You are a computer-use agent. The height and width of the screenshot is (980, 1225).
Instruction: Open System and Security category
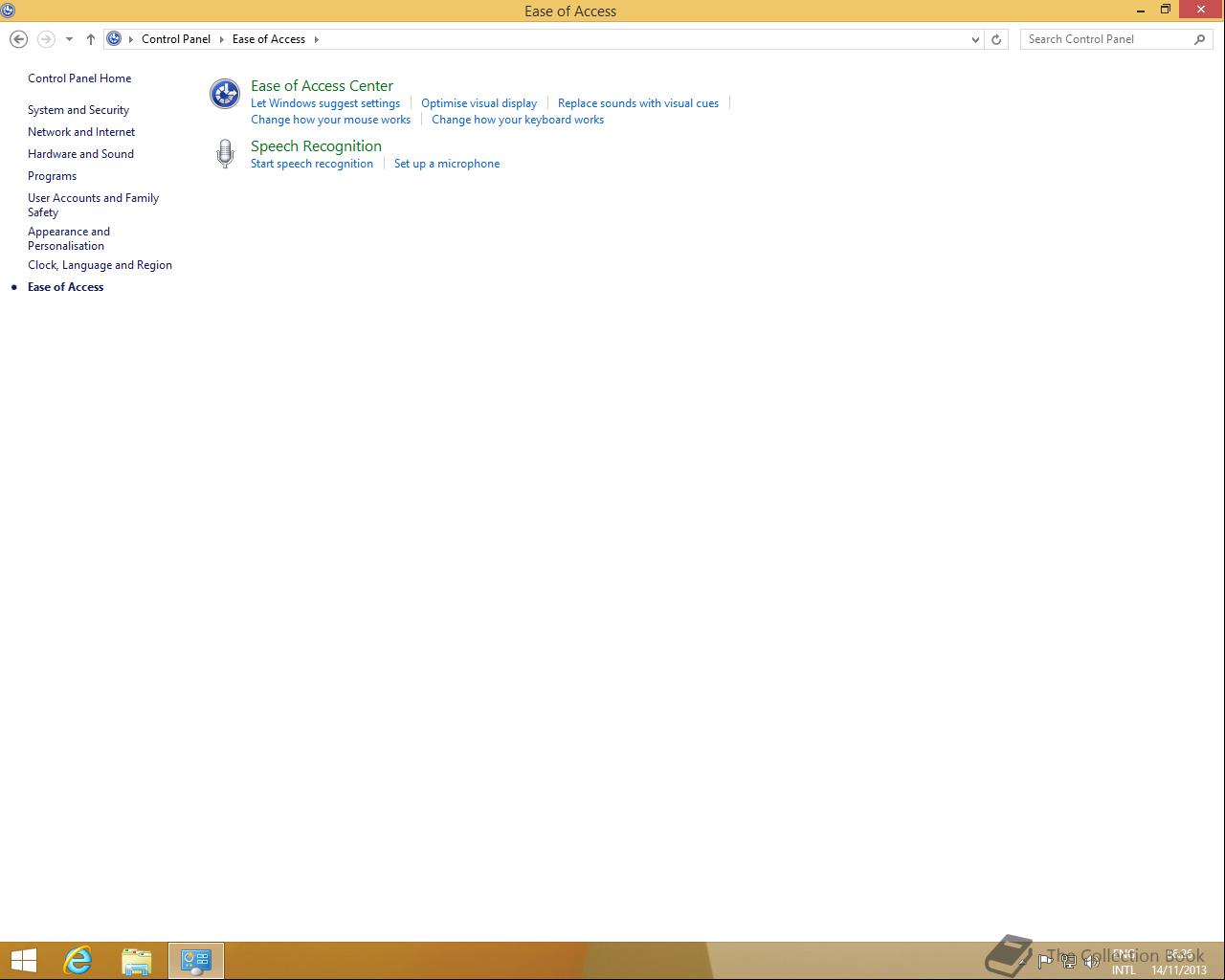click(78, 110)
